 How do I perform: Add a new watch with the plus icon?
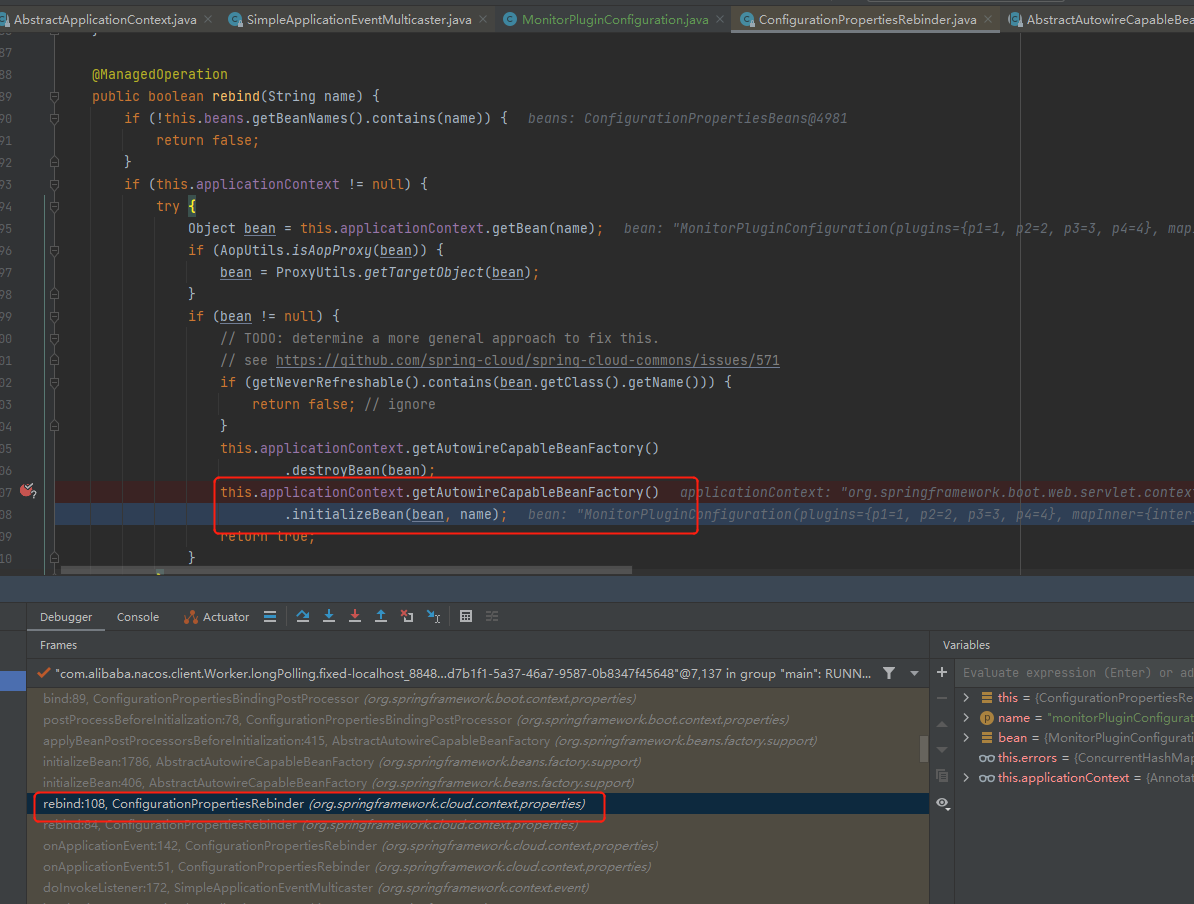point(942,671)
